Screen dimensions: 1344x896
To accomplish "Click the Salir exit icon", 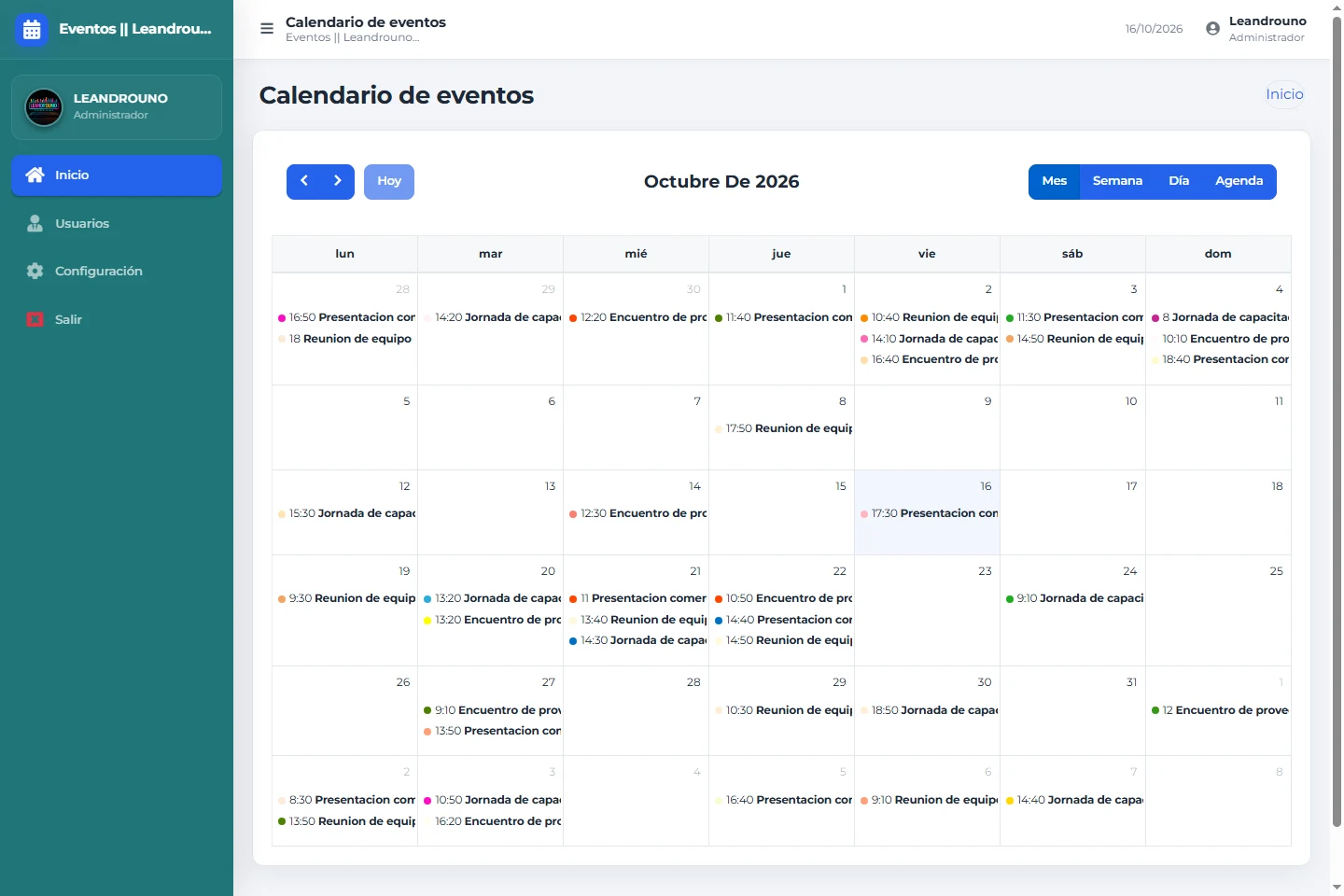I will pyautogui.click(x=35, y=319).
